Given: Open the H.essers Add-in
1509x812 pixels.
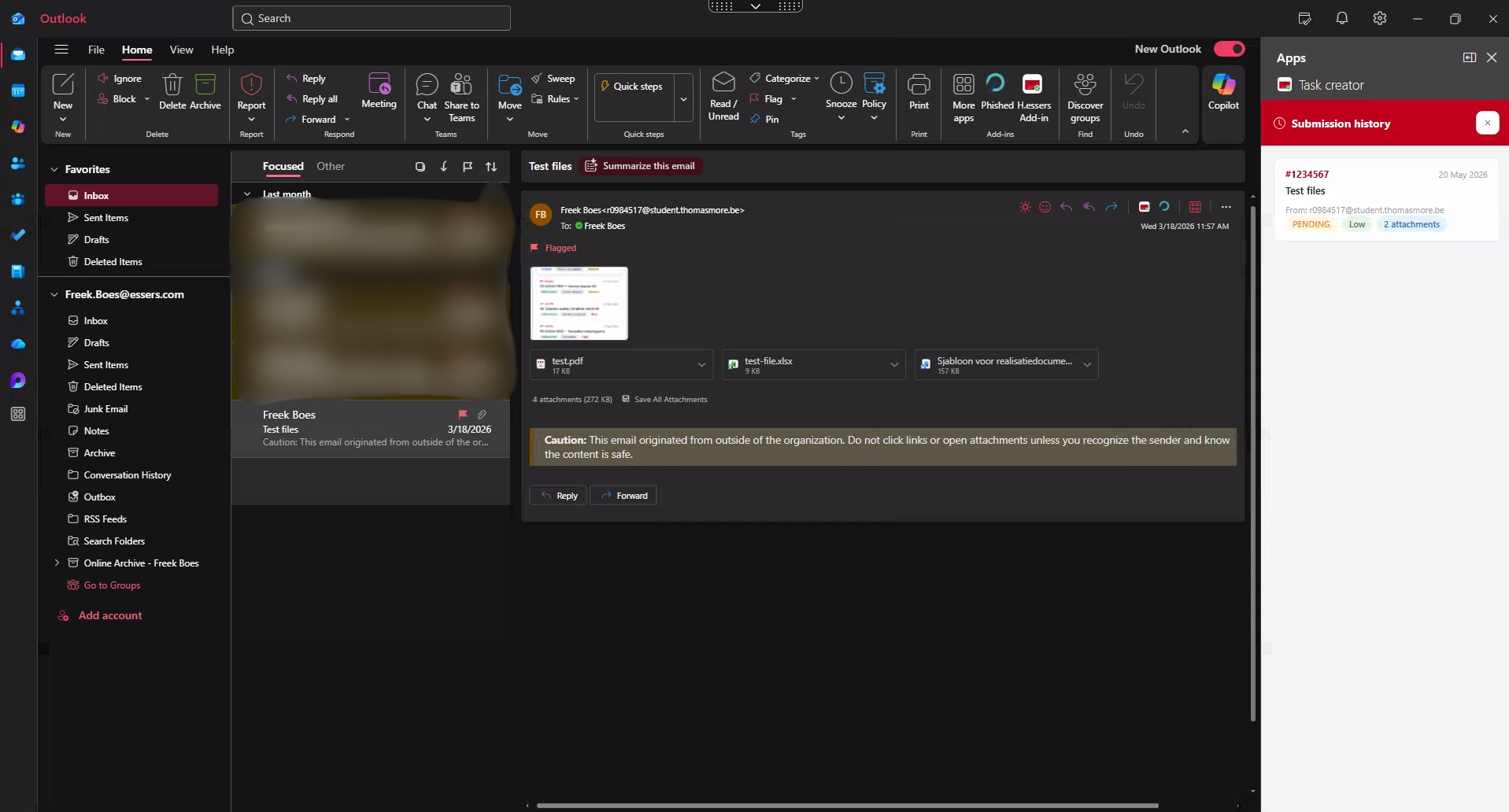Looking at the screenshot, I should tap(1034, 98).
